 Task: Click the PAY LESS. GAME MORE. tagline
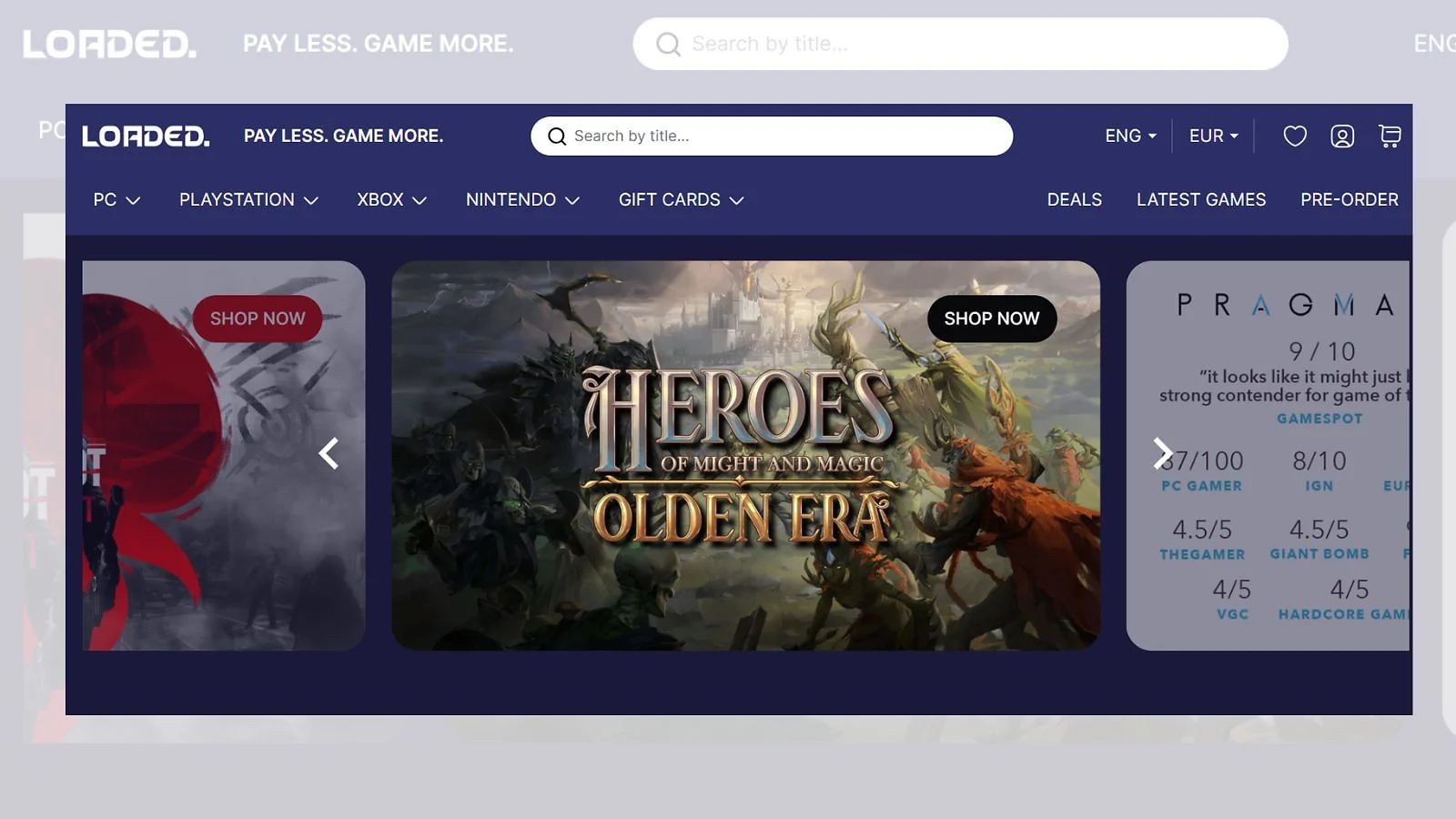[343, 136]
